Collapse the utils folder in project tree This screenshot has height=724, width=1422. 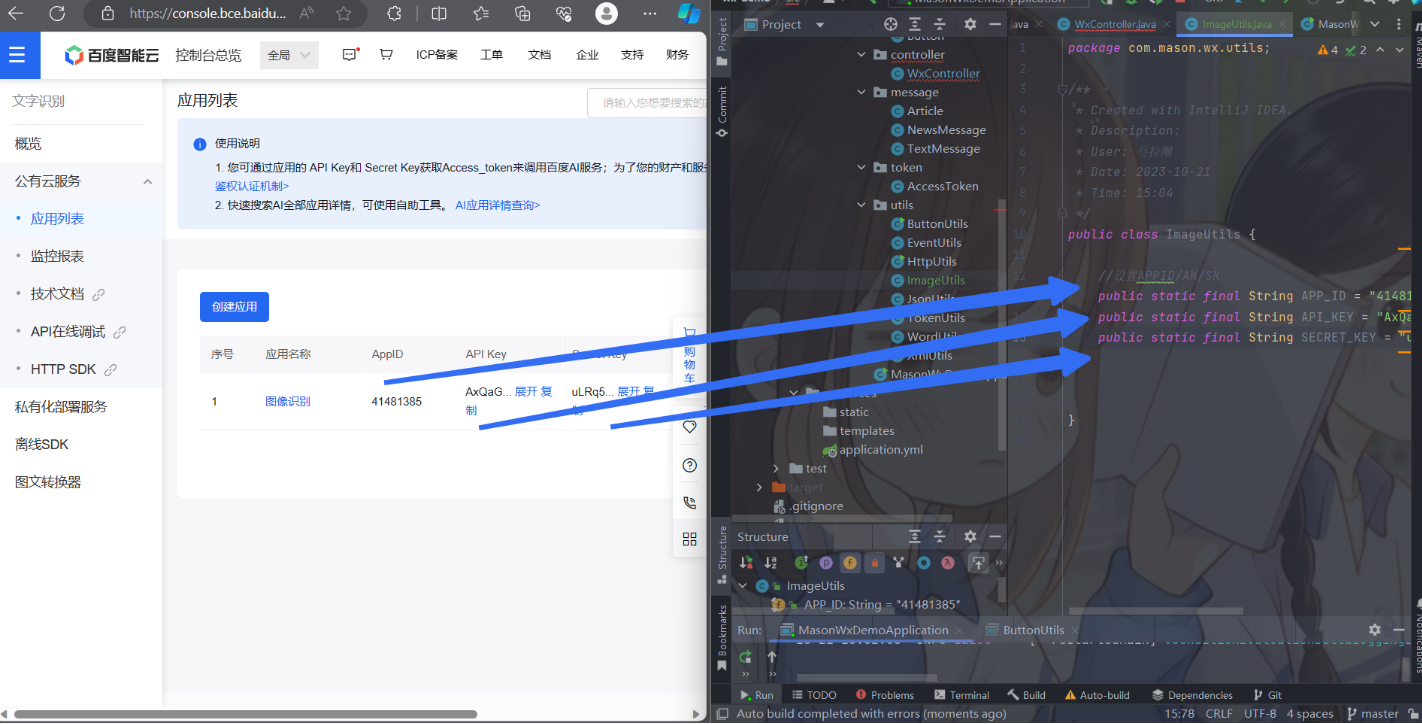pos(862,205)
